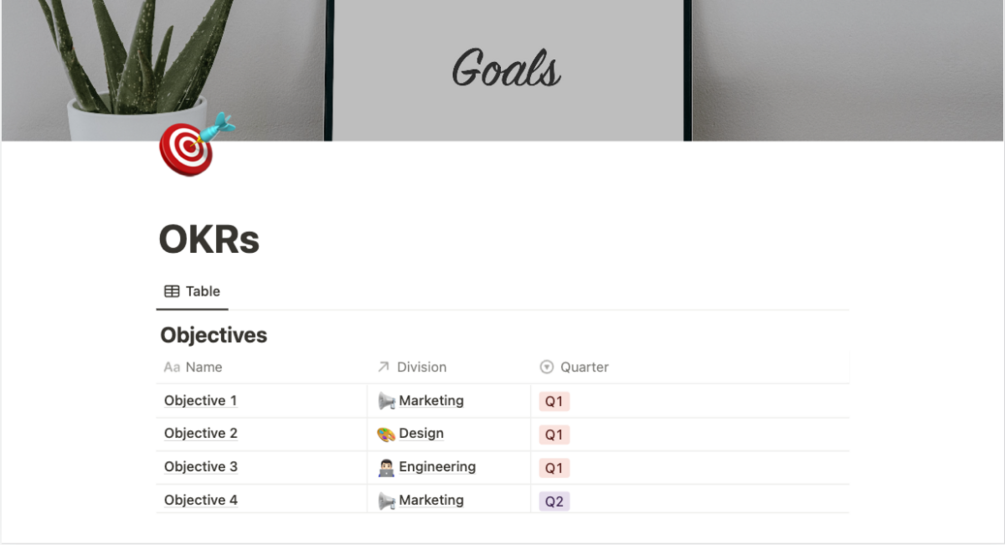Click the Goals cover image
The height and width of the screenshot is (545, 1005).
pyautogui.click(x=506, y=70)
